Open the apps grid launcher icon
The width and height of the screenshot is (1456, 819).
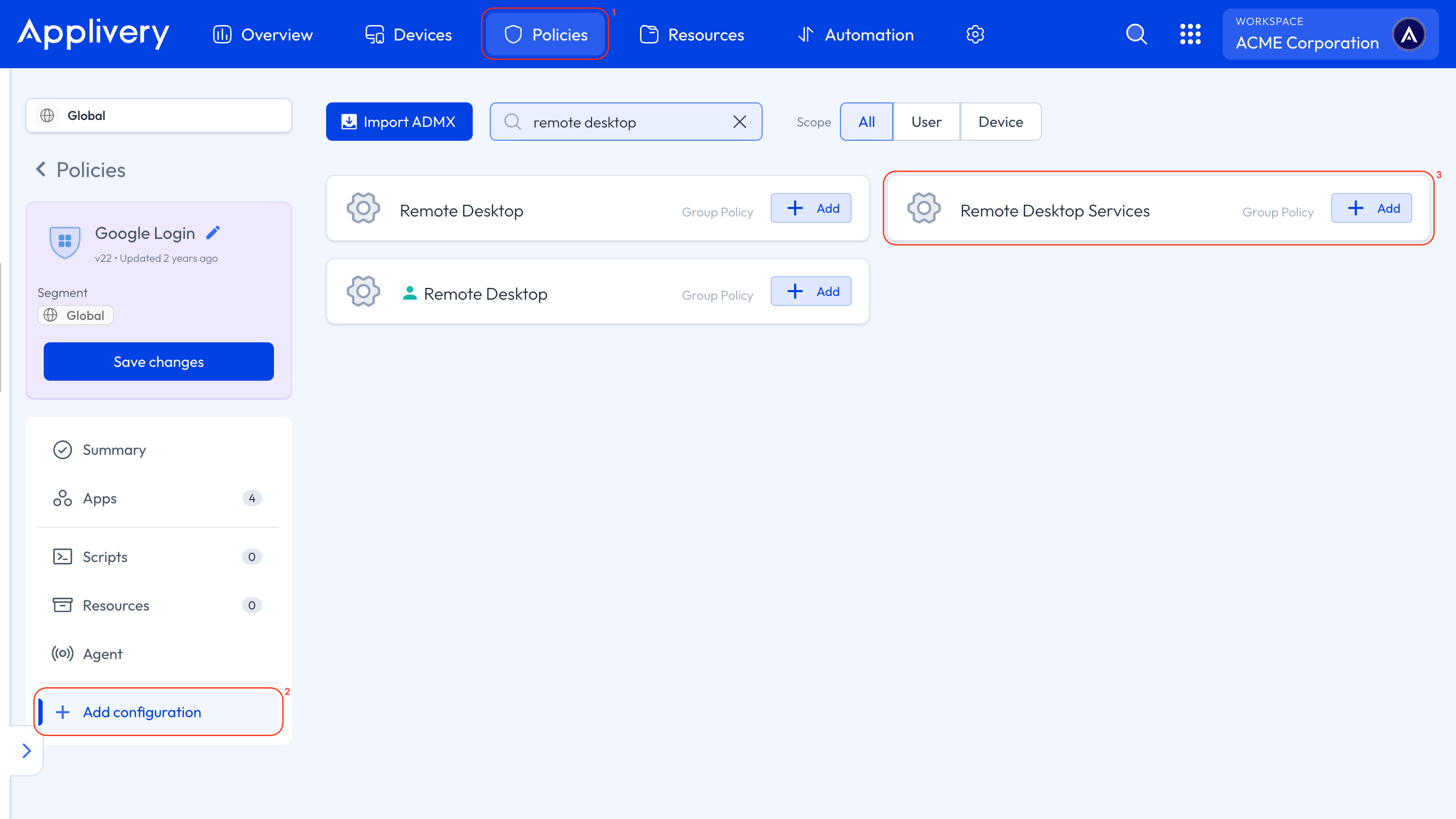[x=1191, y=34]
